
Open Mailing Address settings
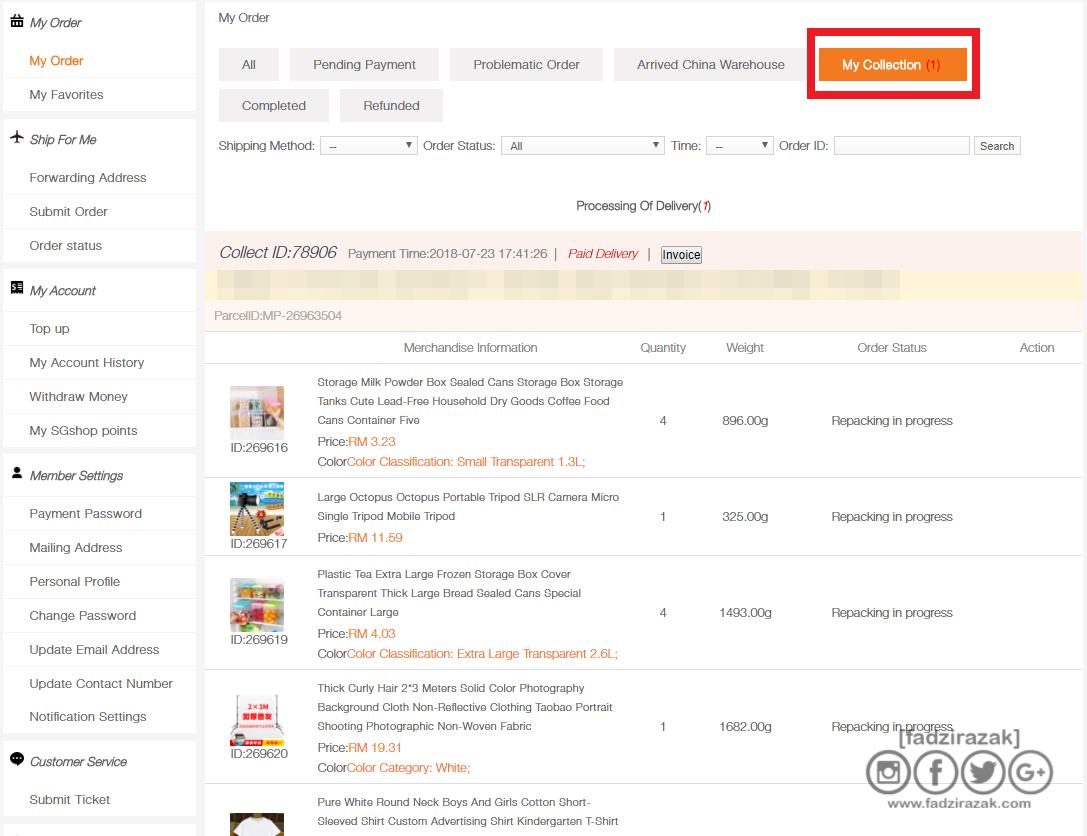coord(76,548)
